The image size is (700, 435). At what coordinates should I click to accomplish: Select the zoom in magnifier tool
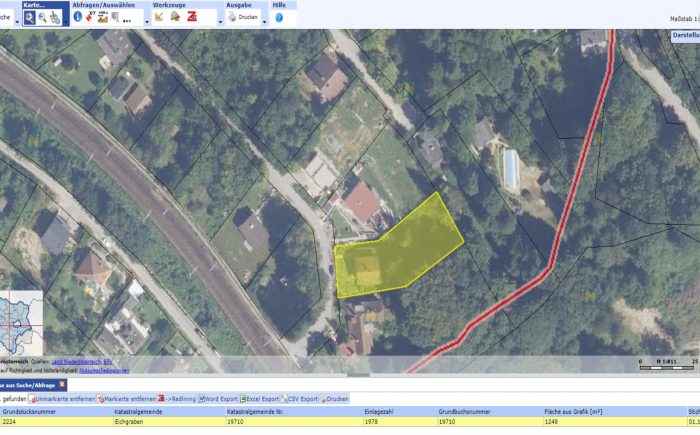click(x=29, y=18)
